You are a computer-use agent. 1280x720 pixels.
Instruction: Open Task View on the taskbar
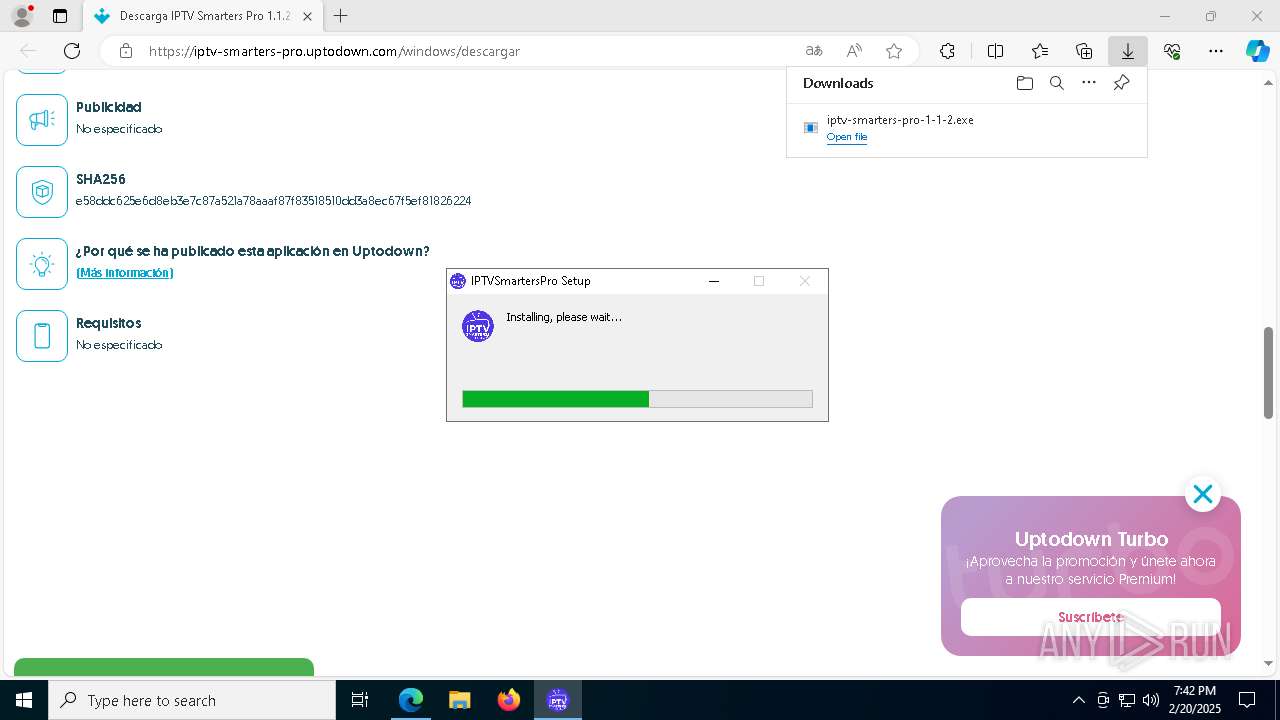pyautogui.click(x=360, y=700)
